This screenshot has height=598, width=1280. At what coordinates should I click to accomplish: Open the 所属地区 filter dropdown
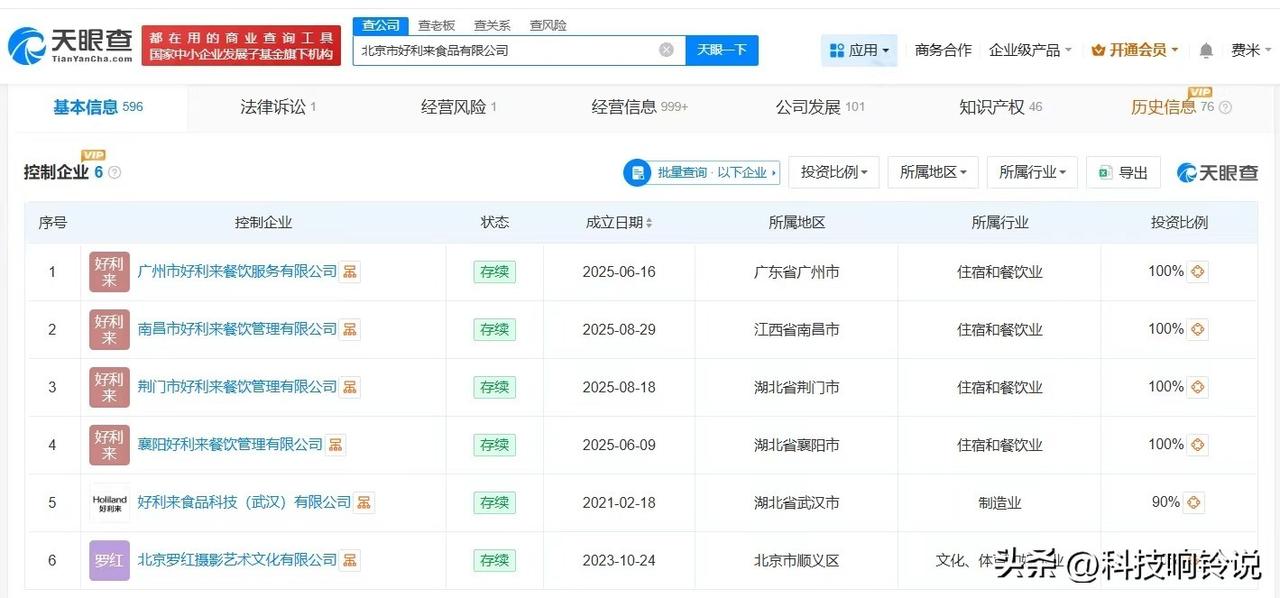pyautogui.click(x=932, y=172)
